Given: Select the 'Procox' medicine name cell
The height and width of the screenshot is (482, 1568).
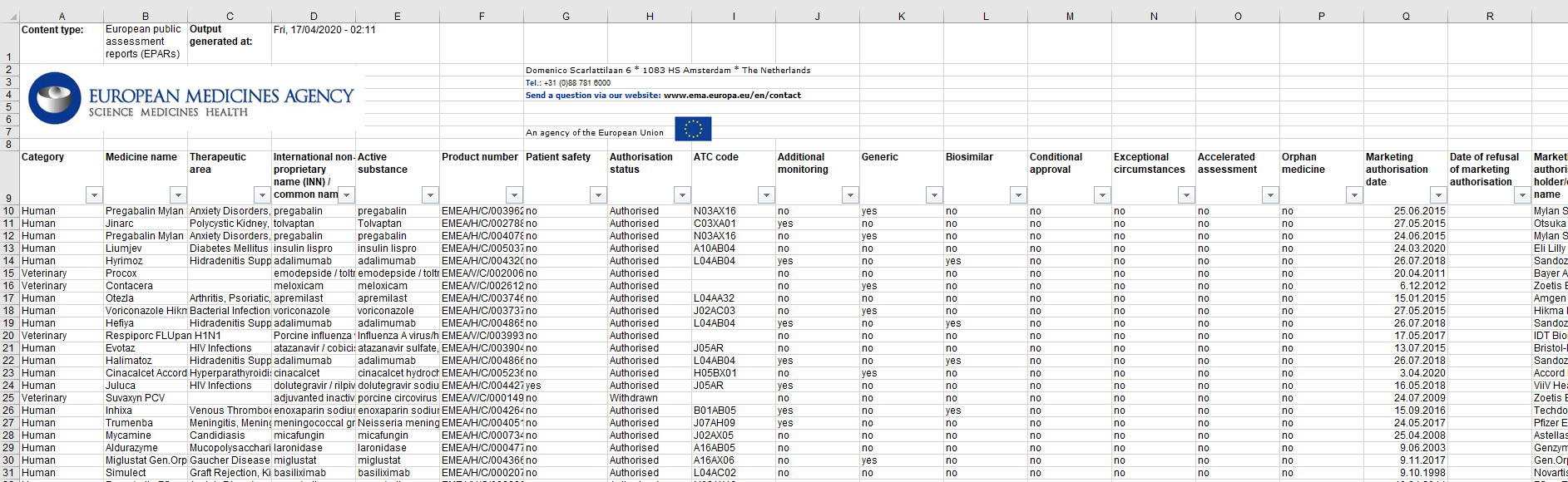Looking at the screenshot, I should [146, 273].
